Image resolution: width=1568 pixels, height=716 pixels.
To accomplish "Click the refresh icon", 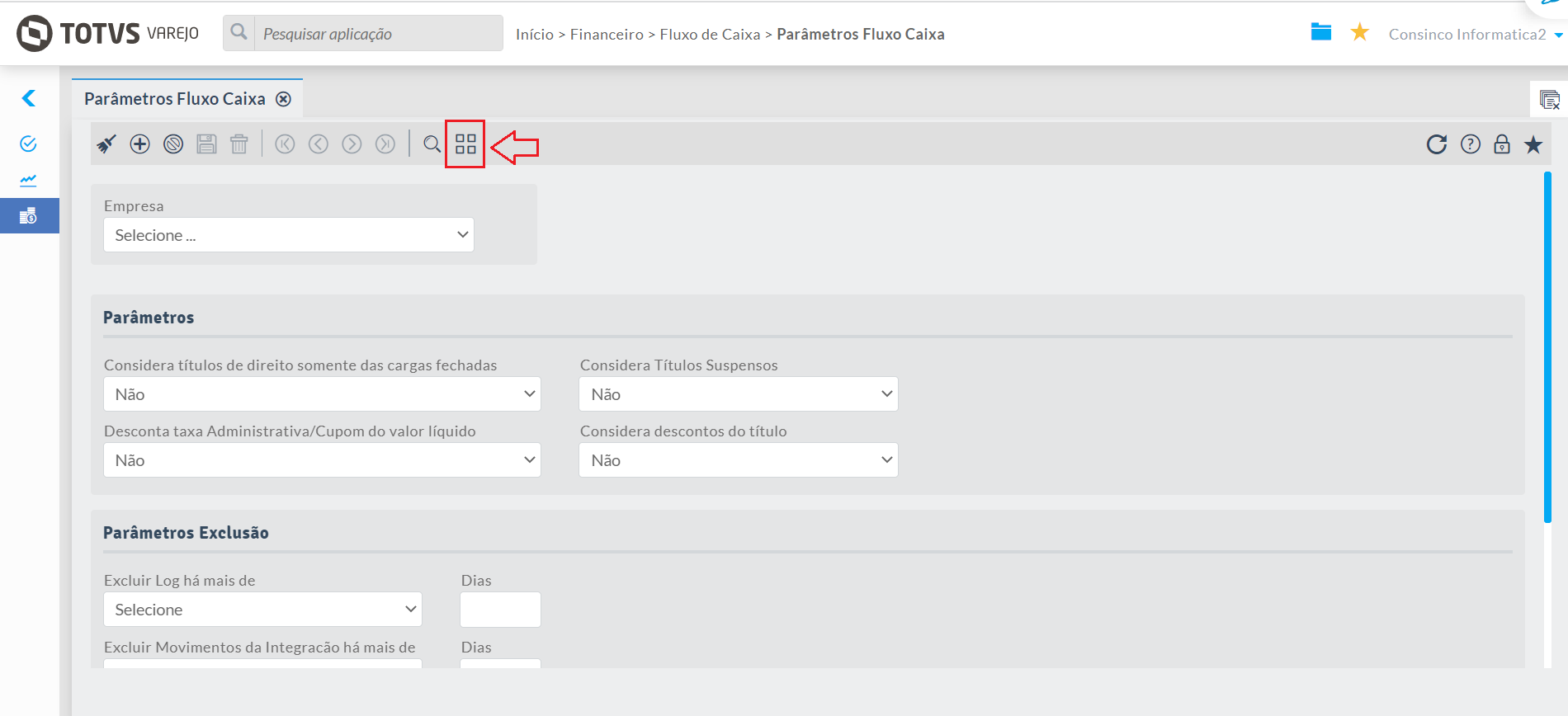I will (1437, 144).
